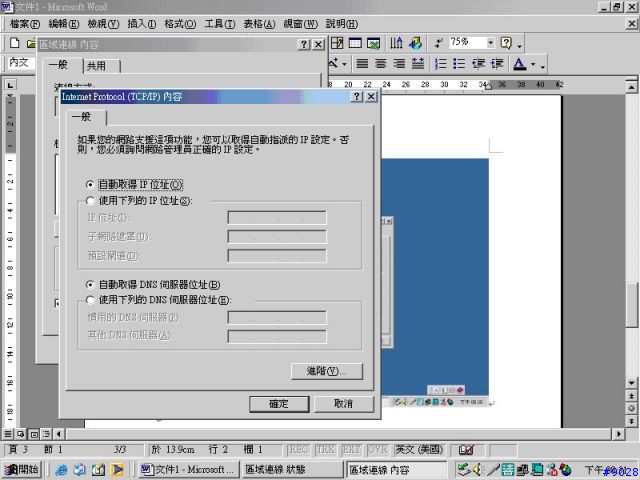Click the Font Color letter A icon
Image resolution: width=640 pixels, height=480 pixels.
point(520,64)
